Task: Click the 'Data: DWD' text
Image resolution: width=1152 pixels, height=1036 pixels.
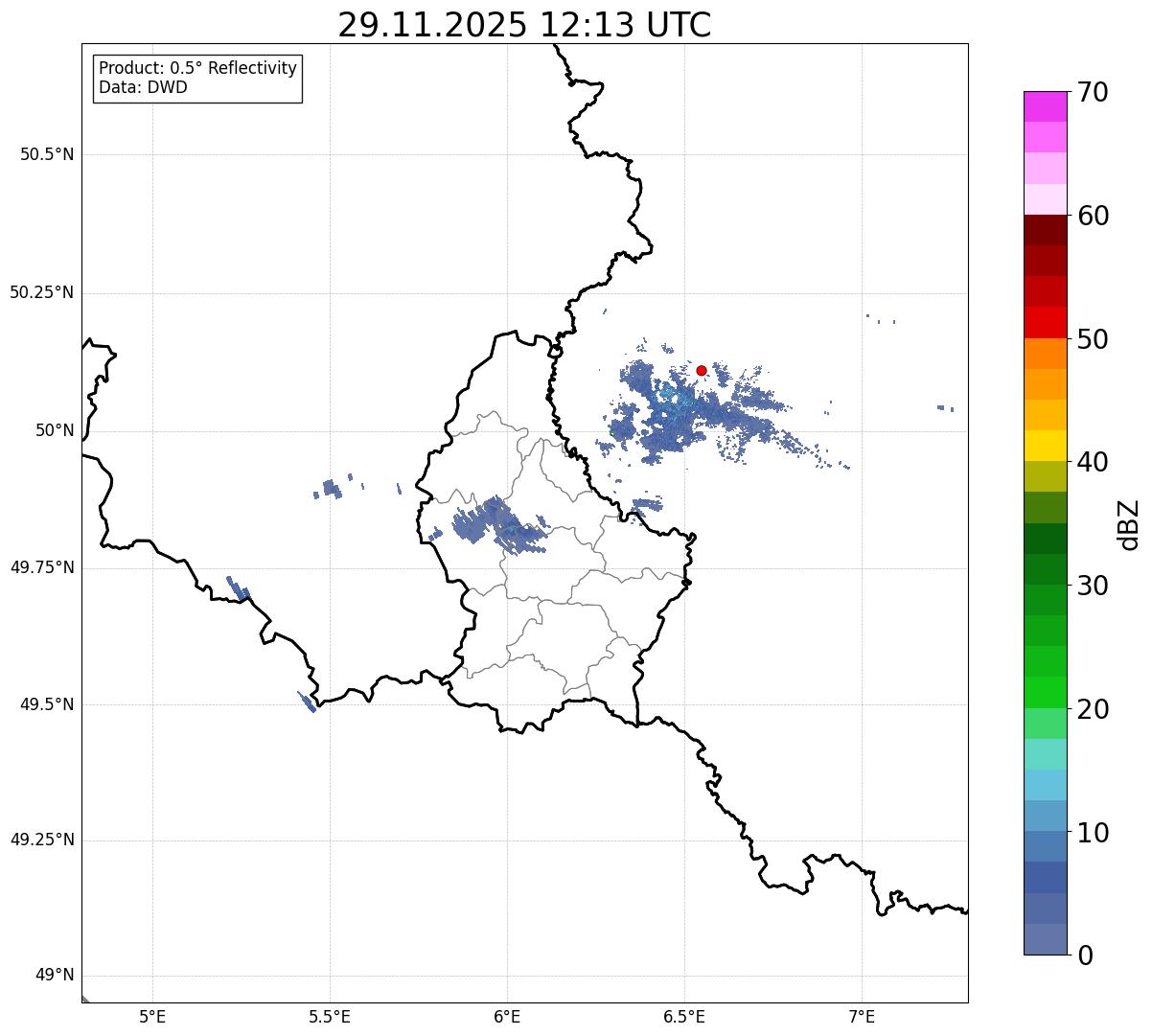Action: coord(144,87)
